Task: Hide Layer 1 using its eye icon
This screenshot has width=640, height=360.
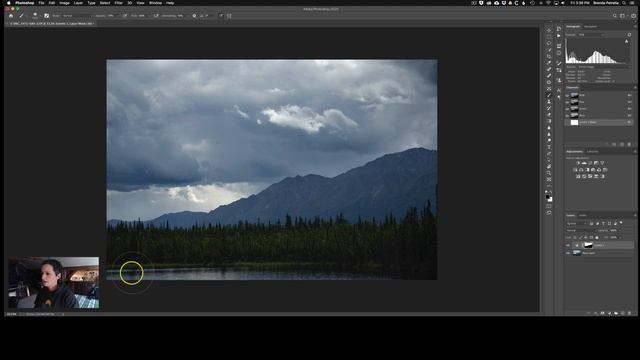Action: [x=568, y=245]
